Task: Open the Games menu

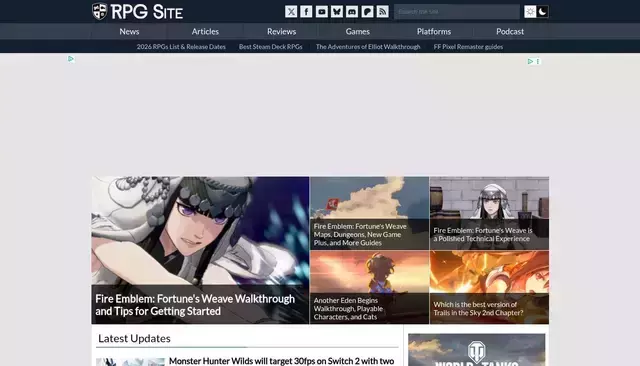Action: tap(358, 31)
